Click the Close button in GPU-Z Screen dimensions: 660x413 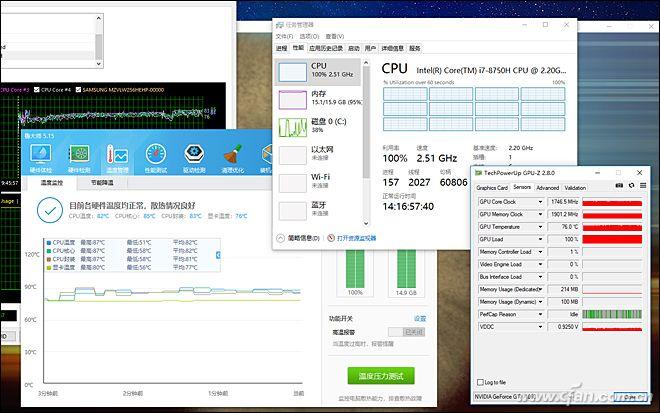tap(630, 397)
